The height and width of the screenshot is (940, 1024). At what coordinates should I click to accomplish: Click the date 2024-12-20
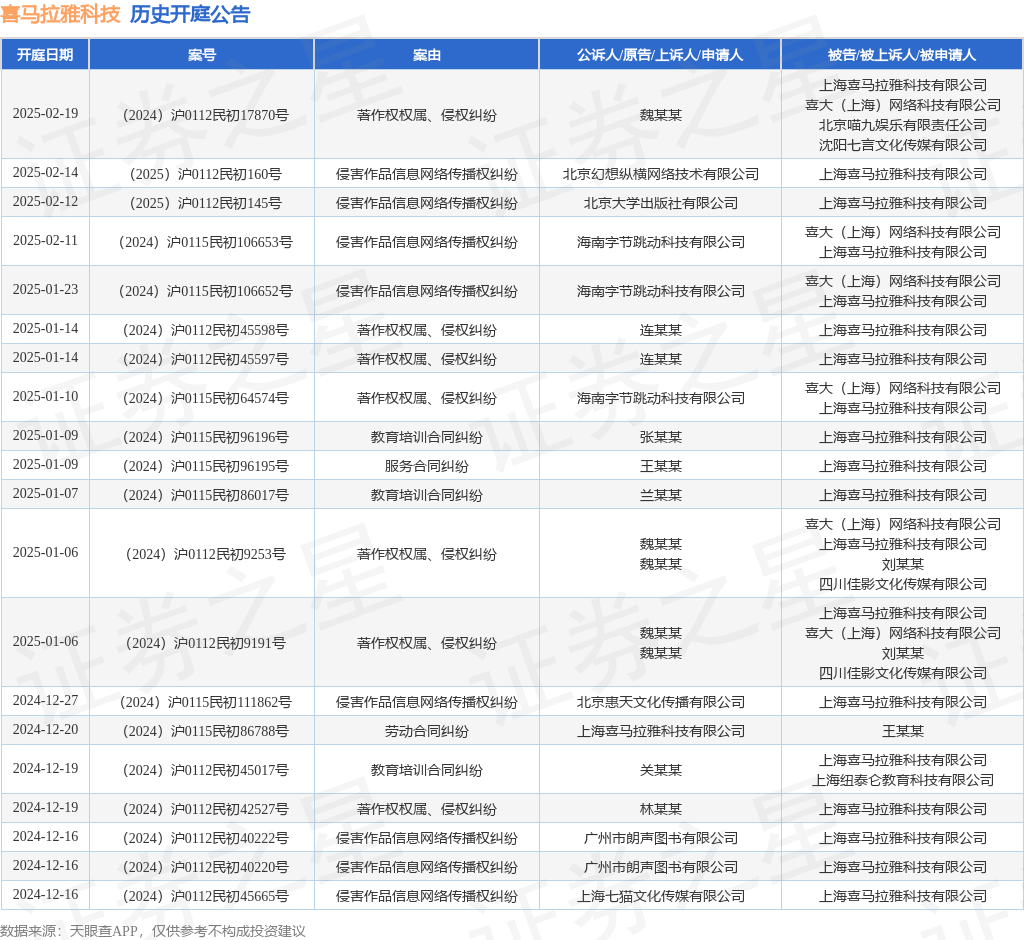(x=45, y=730)
